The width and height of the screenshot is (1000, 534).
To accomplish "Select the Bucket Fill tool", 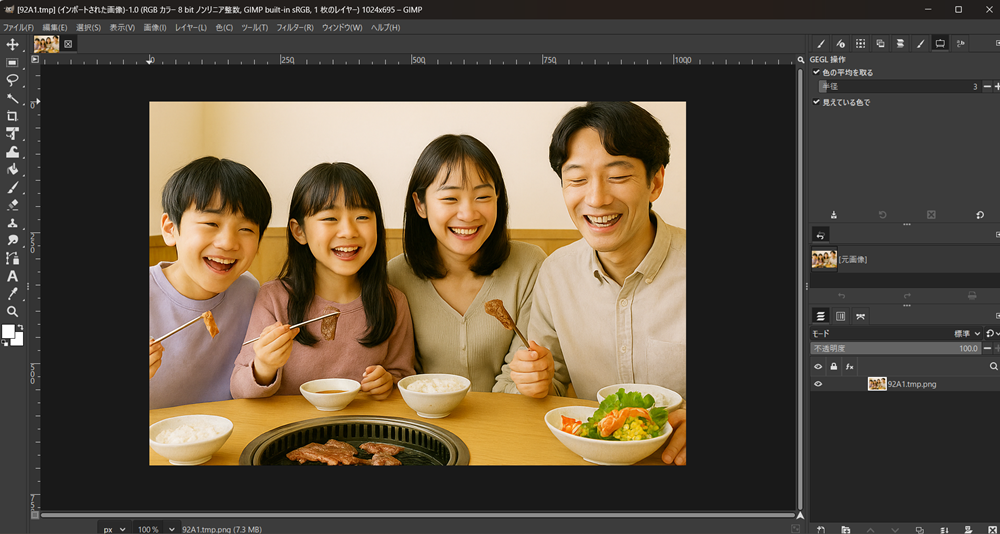I will 12,170.
